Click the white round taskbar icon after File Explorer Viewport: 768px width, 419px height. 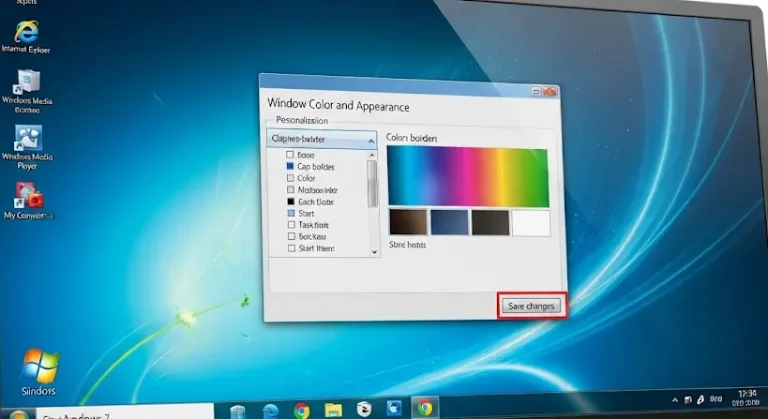click(364, 409)
